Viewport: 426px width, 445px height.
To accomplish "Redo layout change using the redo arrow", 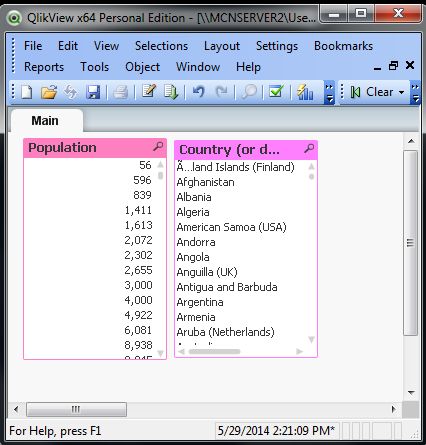I will (x=221, y=91).
